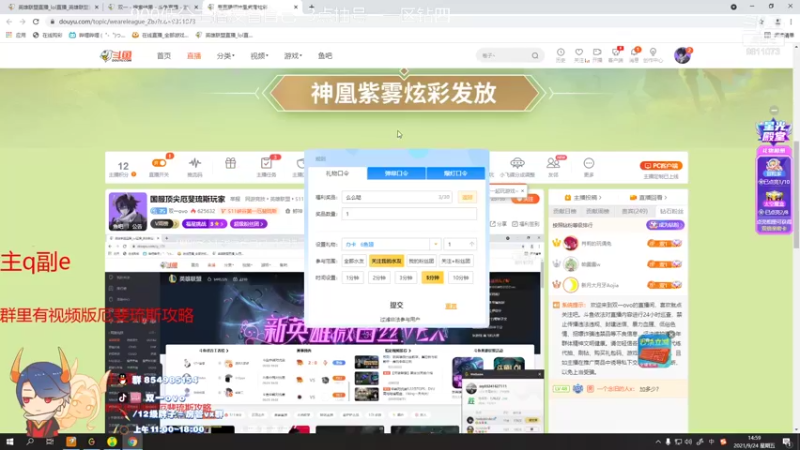Click the search magnifier icon
Viewport: 800px width, 450px height.
click(x=535, y=55)
